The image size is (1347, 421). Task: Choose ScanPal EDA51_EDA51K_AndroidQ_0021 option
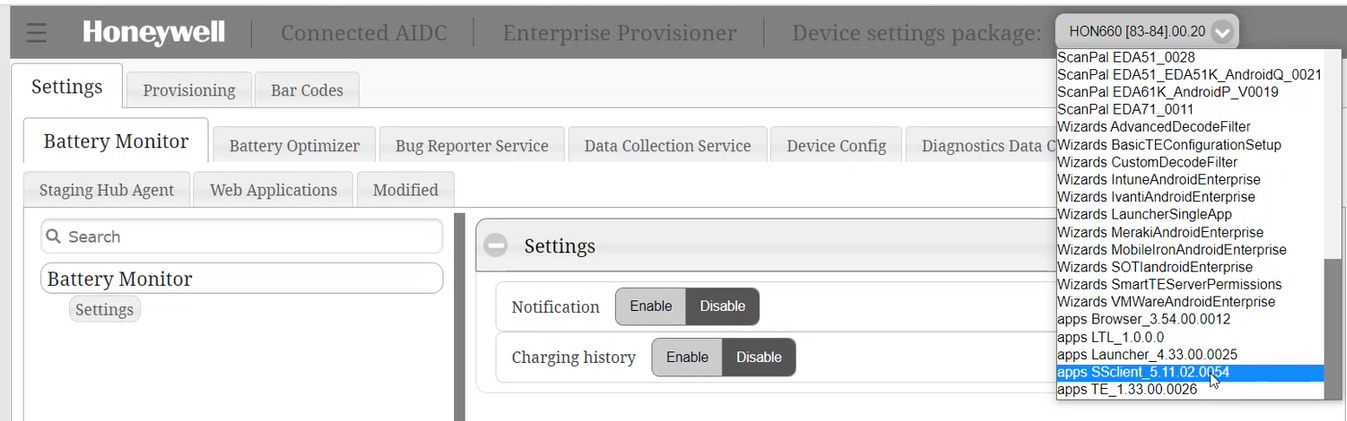[1190, 74]
